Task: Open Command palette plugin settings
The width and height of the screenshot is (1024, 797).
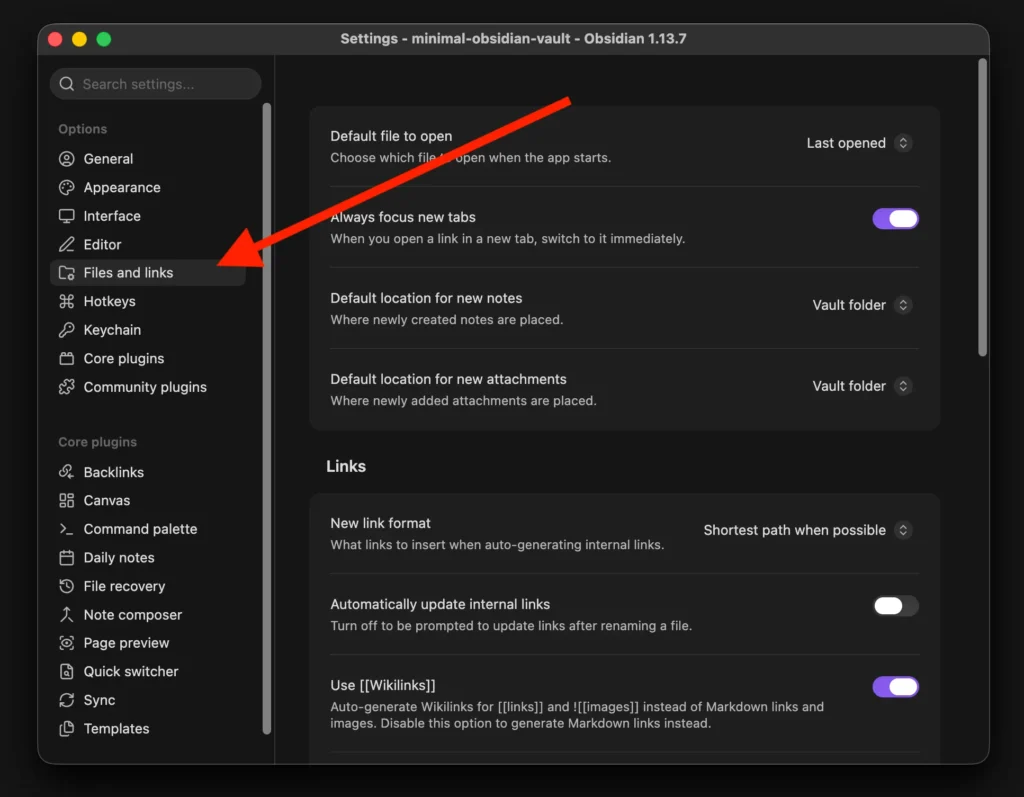Action: [148, 529]
